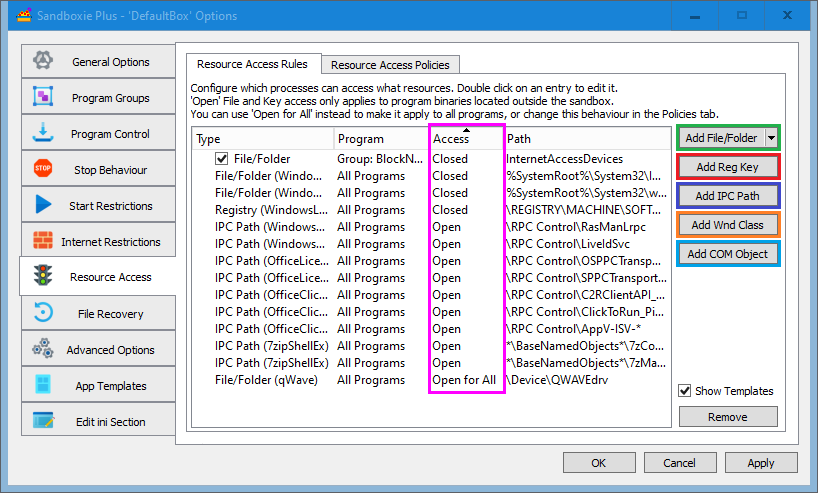Open File Recovery circular arrow icon

coord(43,312)
